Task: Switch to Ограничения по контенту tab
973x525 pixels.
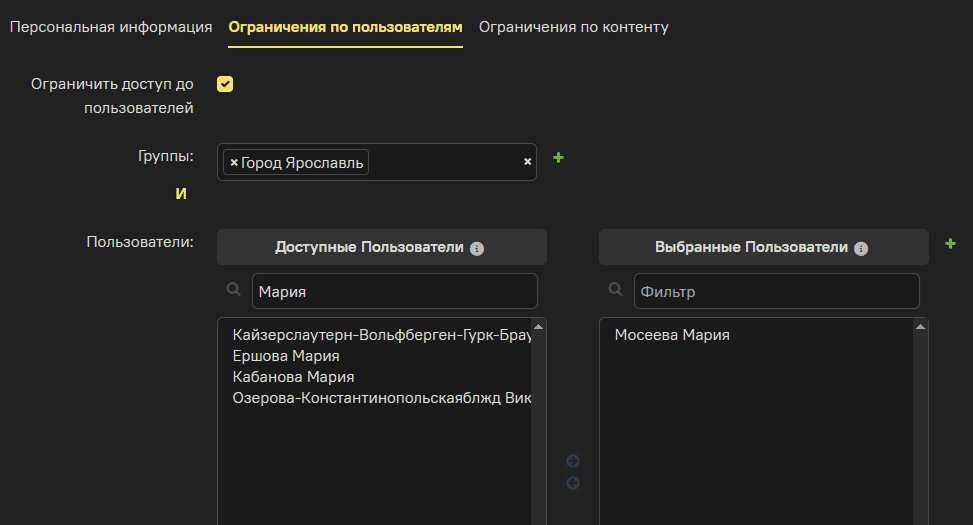Action: tap(573, 27)
